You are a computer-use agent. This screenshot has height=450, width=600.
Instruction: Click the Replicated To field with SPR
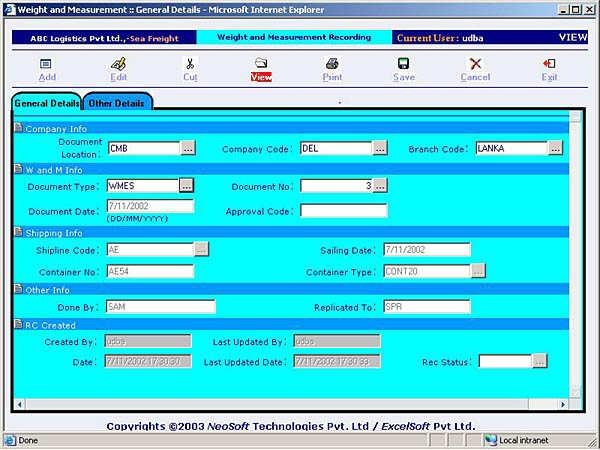point(427,306)
